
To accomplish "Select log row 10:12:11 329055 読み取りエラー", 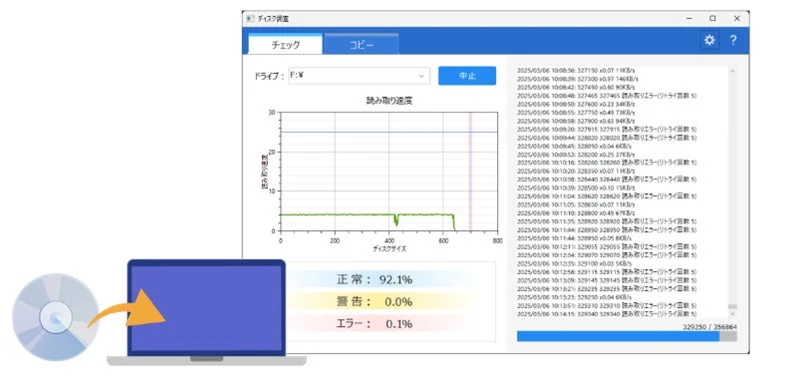I will point(607,246).
